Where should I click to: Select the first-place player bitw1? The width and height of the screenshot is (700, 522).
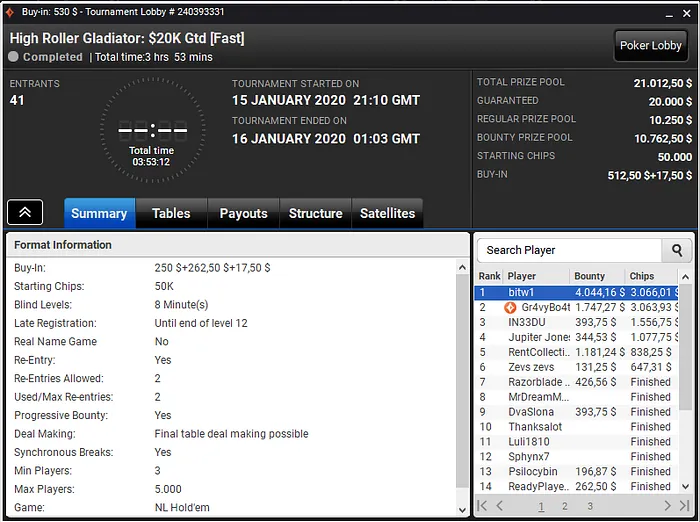pyautogui.click(x=577, y=292)
